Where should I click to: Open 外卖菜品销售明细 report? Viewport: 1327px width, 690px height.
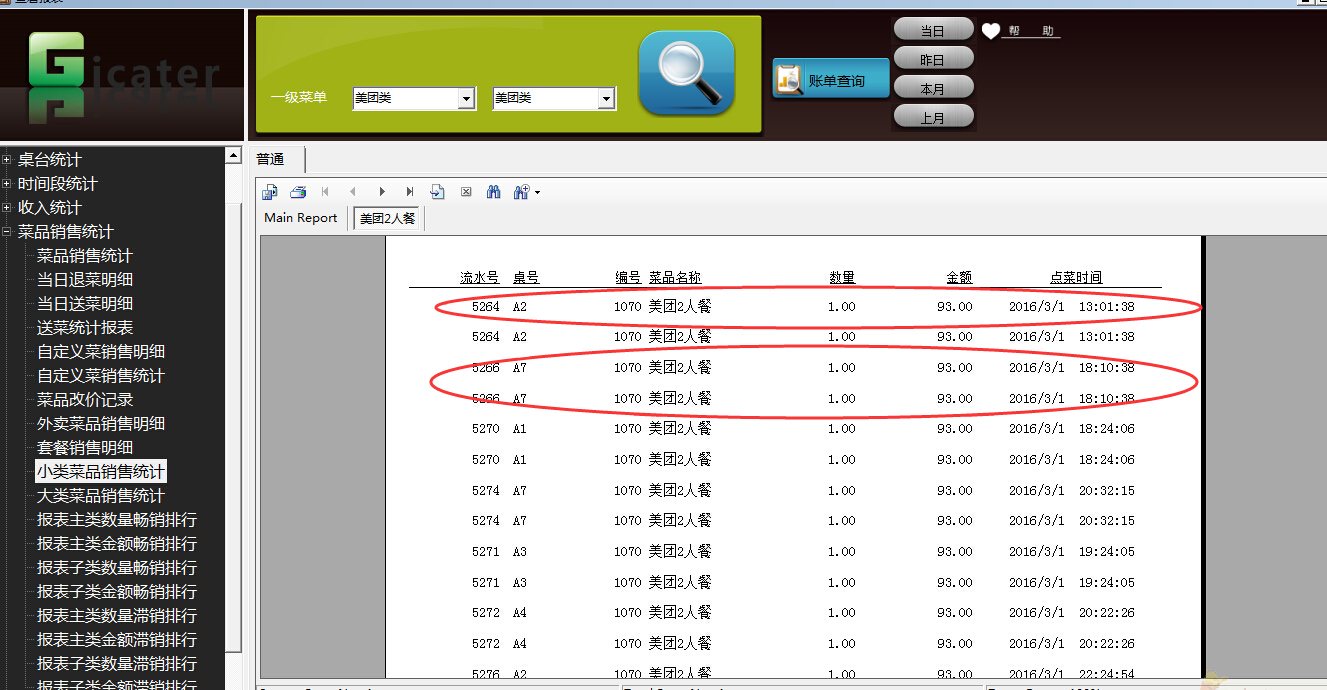coord(101,424)
